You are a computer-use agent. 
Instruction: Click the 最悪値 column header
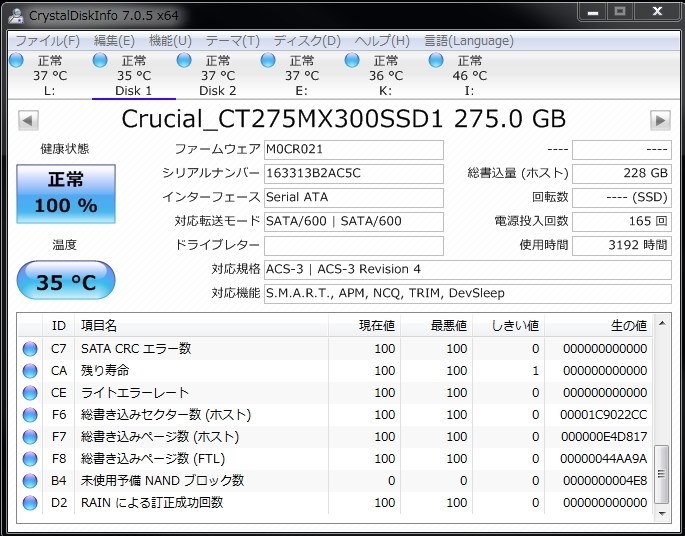pos(436,325)
